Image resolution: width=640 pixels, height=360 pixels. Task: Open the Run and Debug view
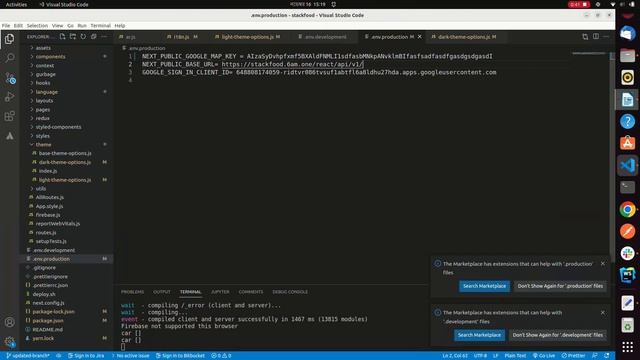pos(9,97)
